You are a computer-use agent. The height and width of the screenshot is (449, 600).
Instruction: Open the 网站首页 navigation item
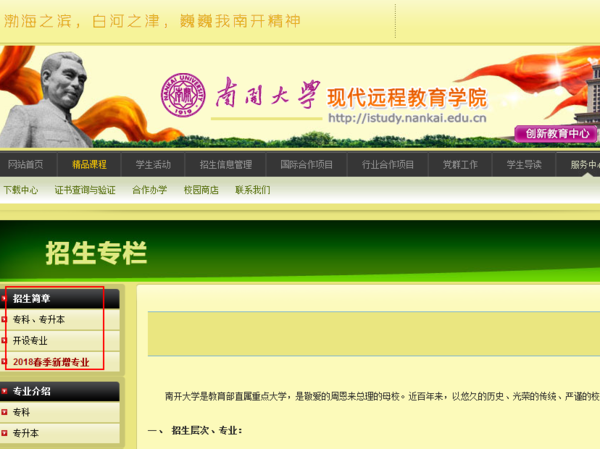pos(26,165)
